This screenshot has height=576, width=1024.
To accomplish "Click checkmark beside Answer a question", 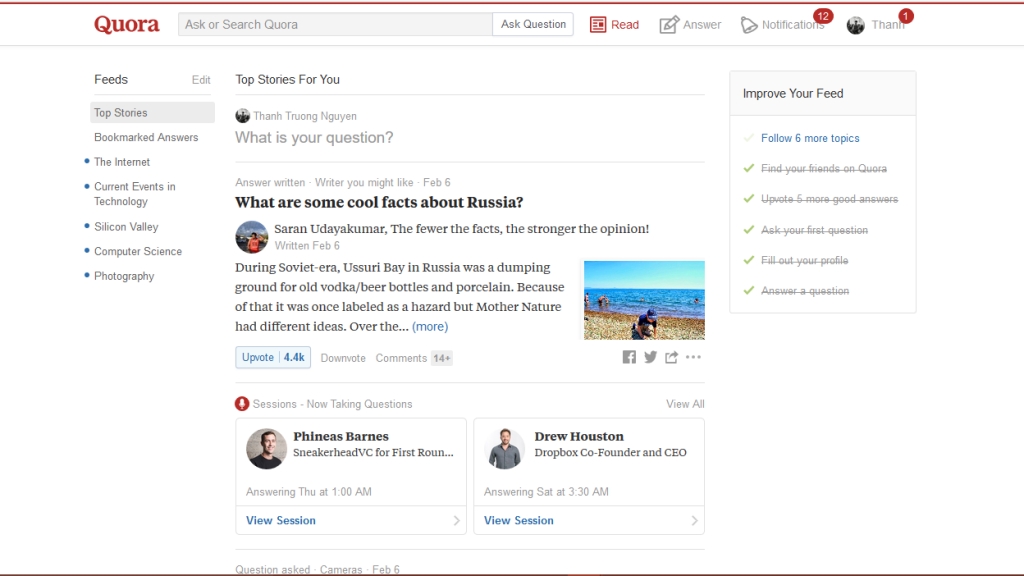I will 748,290.
